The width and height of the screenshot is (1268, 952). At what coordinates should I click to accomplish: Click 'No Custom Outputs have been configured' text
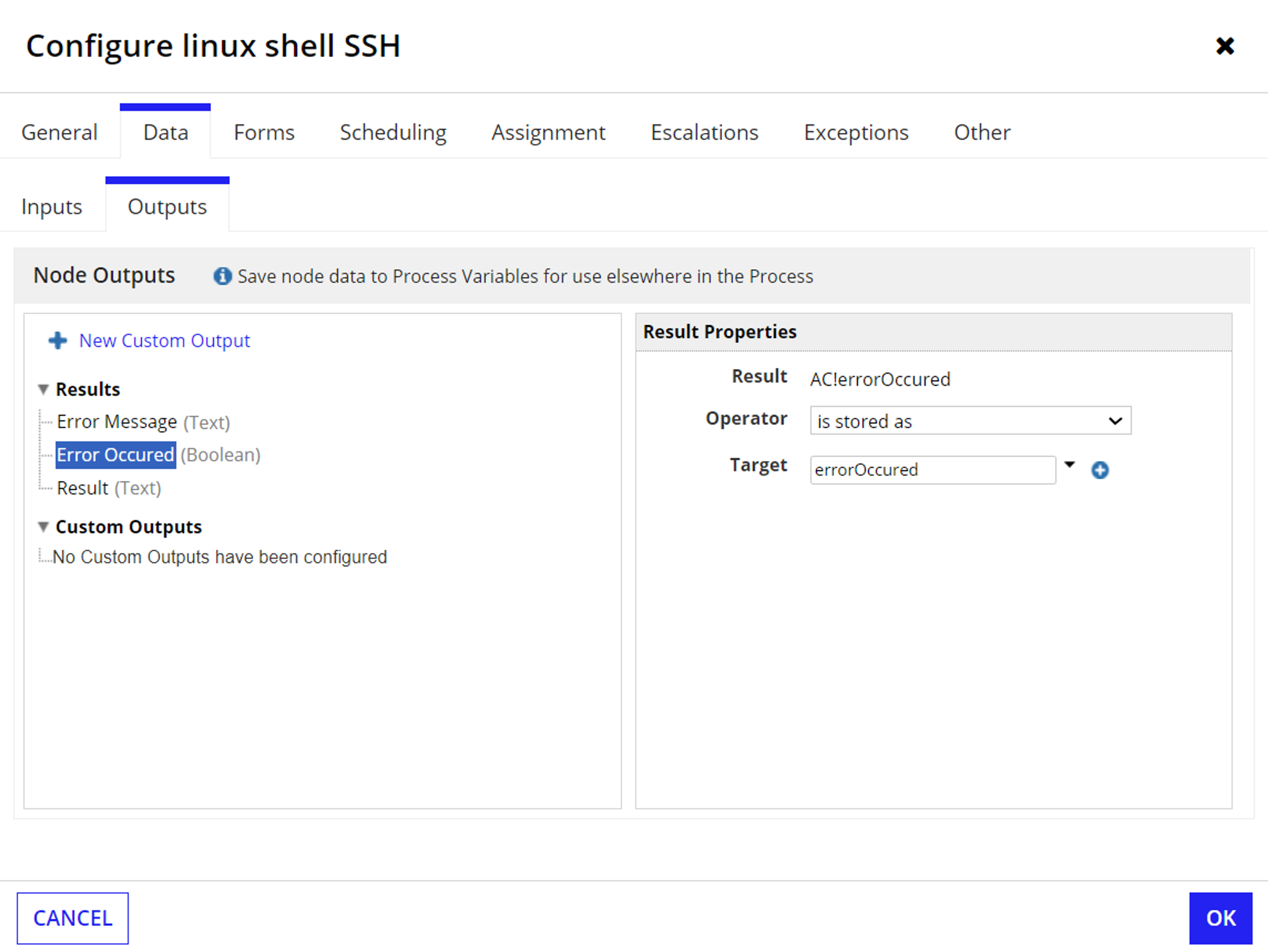click(x=220, y=557)
